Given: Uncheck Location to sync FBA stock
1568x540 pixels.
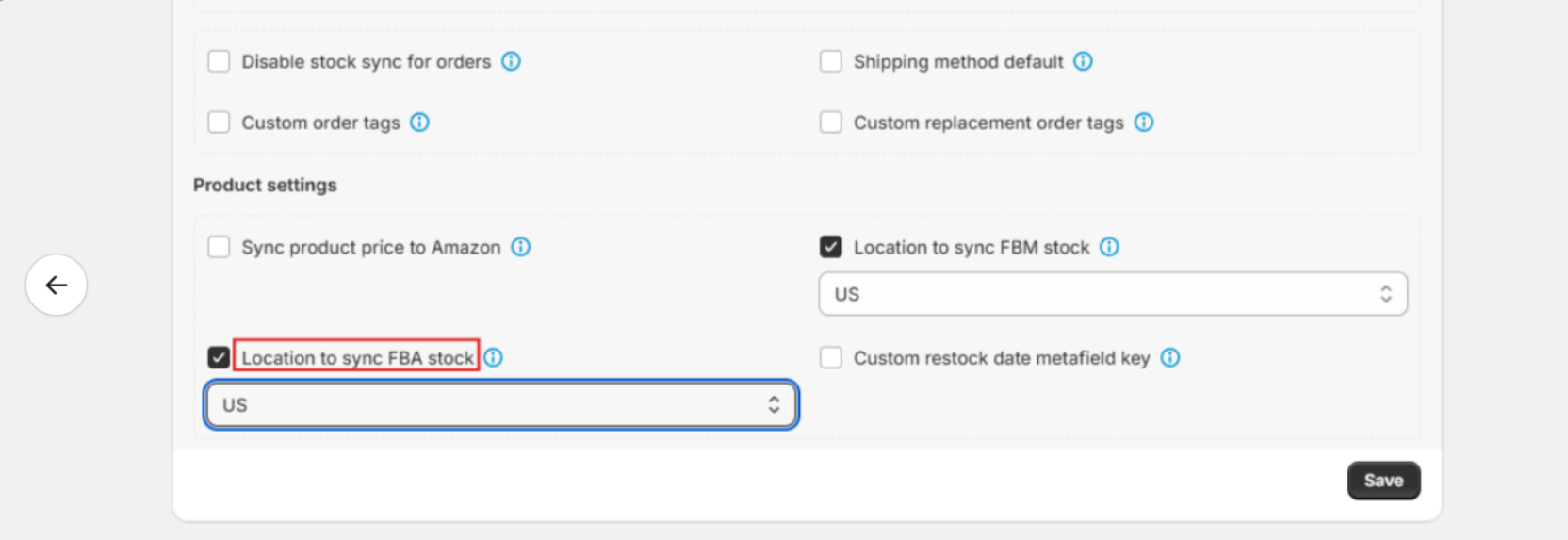Looking at the screenshot, I should tap(219, 358).
